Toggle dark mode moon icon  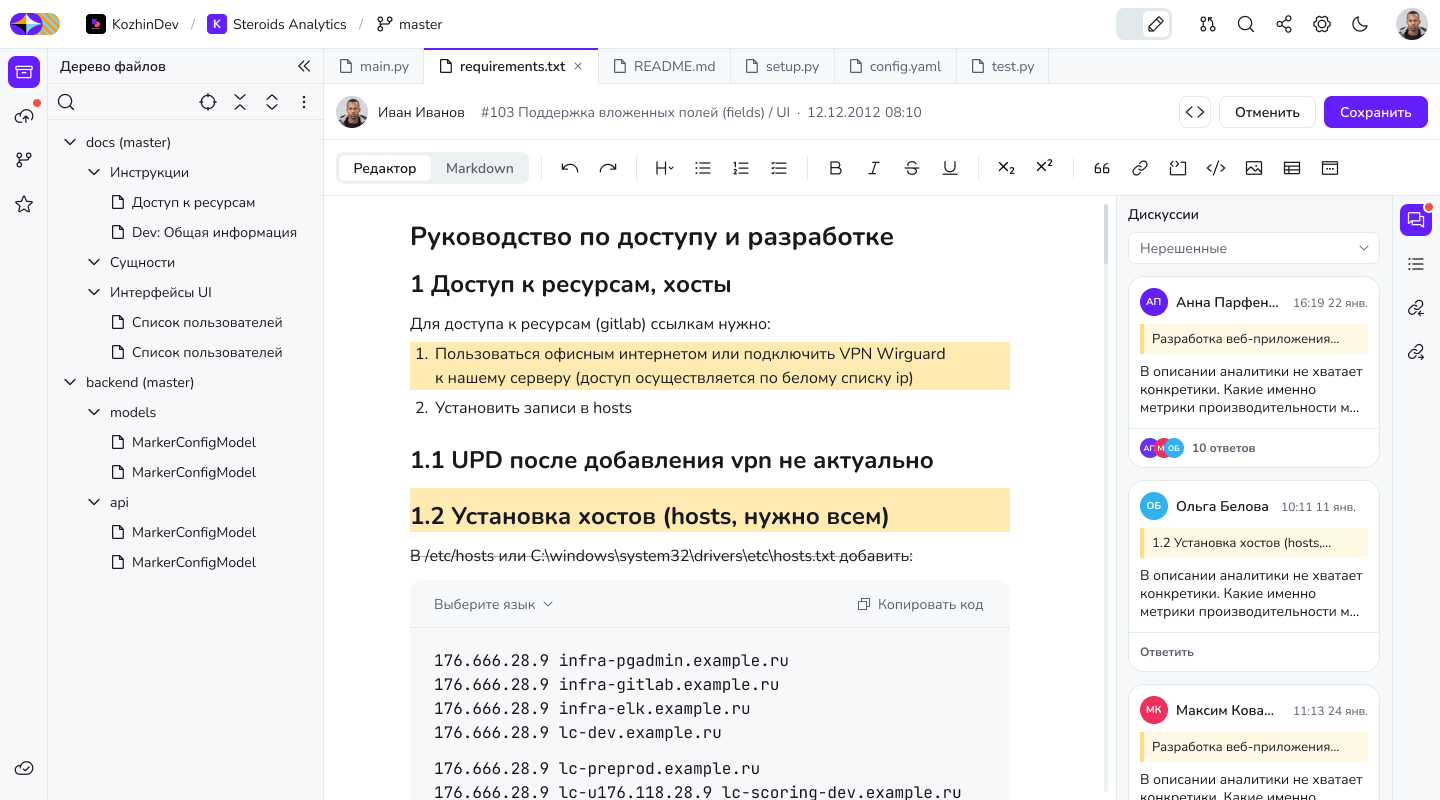click(x=1360, y=24)
